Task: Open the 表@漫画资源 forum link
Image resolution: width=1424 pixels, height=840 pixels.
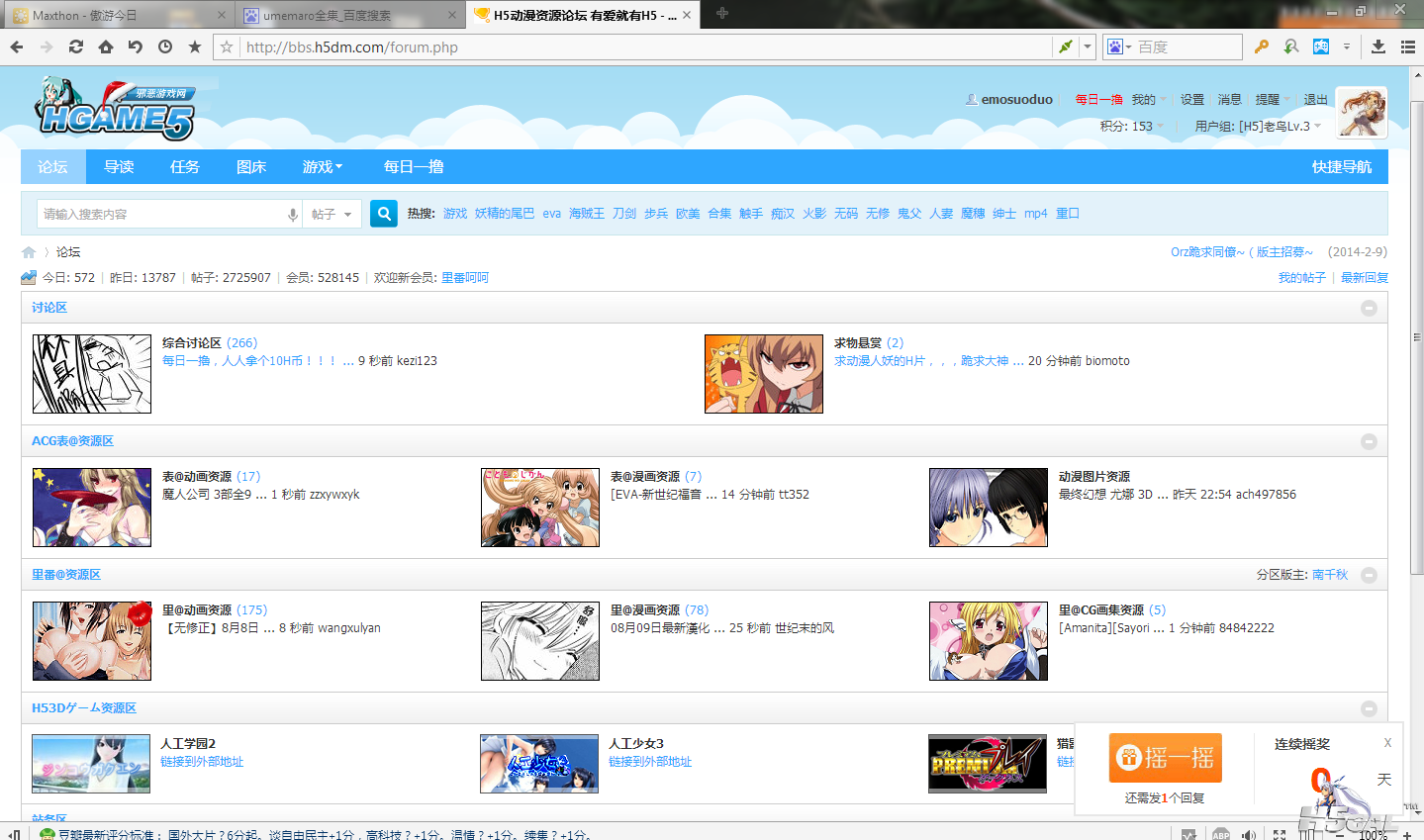Action: 645,477
